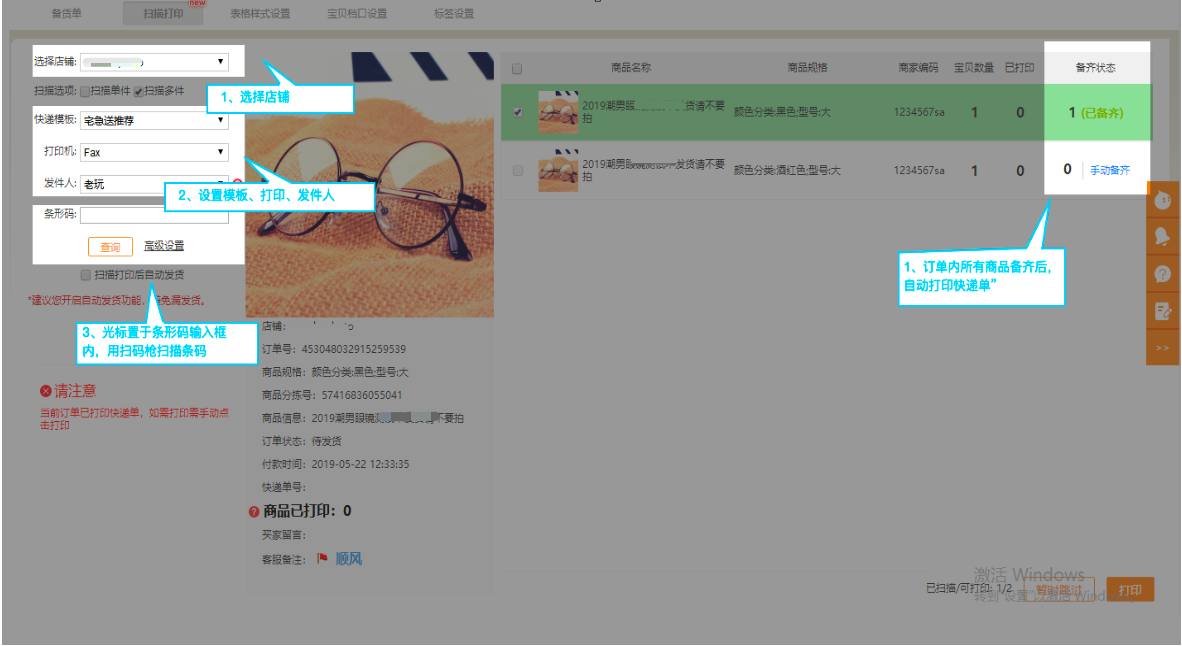The image size is (1182, 646).
Task: Open the 选择店铺 dropdown
Action: 154,62
